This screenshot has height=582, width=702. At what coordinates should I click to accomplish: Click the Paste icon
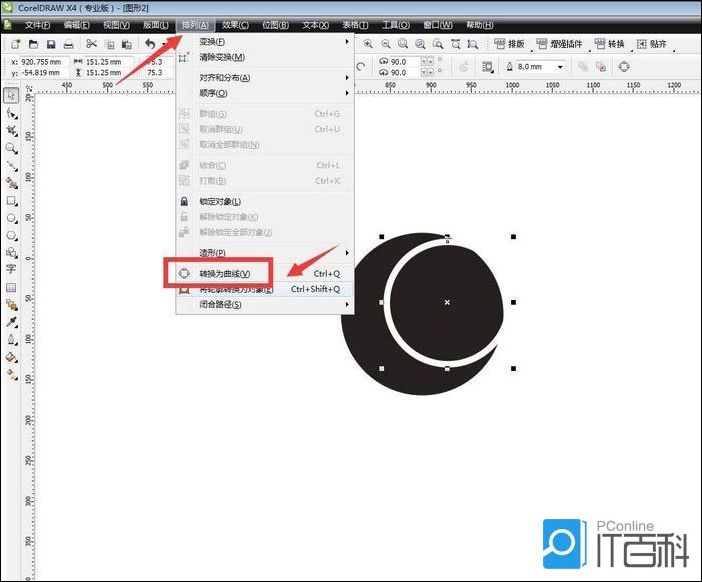tap(127, 44)
